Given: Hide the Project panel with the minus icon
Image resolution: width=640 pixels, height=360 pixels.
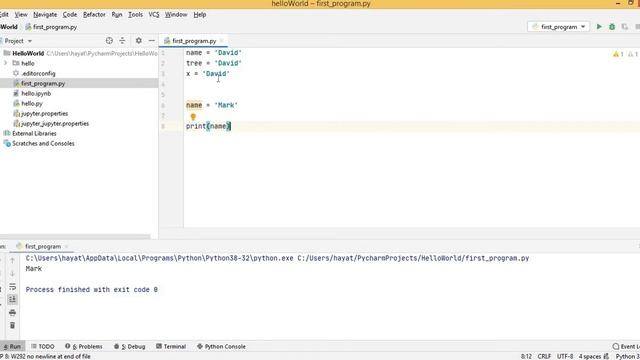Looking at the screenshot, I should coord(152,41).
